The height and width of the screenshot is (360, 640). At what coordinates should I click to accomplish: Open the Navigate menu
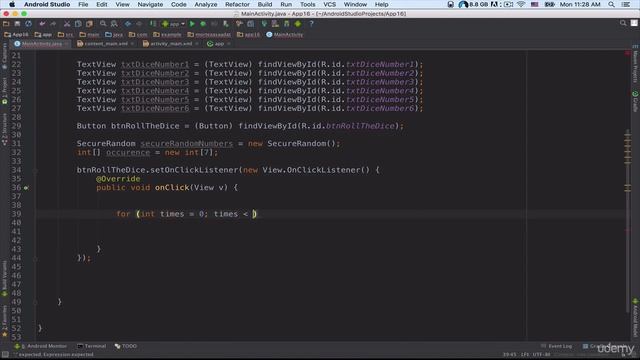coord(150,4)
